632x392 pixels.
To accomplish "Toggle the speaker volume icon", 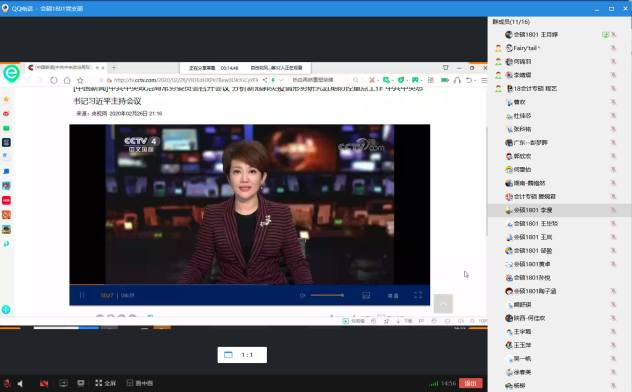I will point(20,384).
